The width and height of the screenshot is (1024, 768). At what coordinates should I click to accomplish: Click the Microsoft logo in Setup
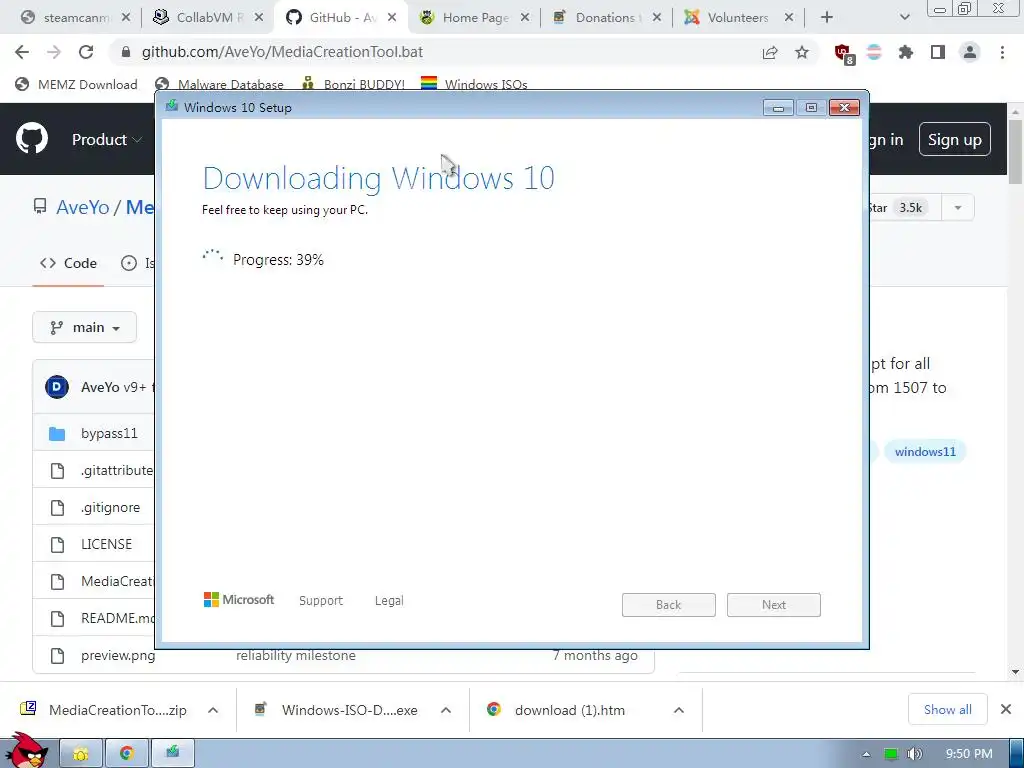tap(239, 600)
